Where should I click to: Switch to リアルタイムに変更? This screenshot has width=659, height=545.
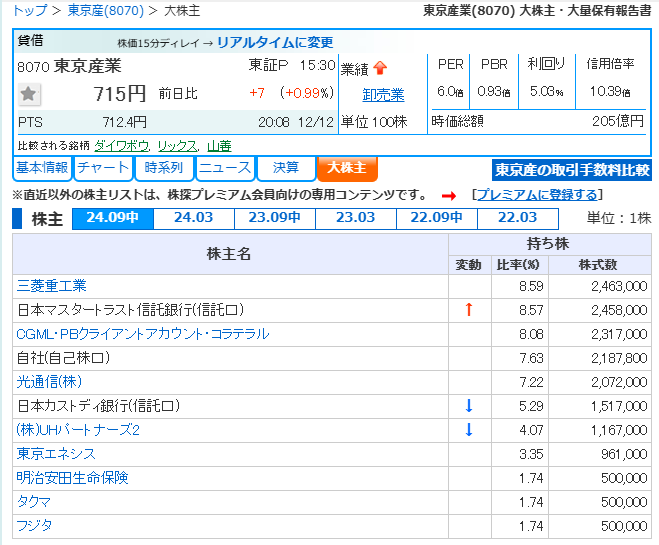(x=275, y=42)
